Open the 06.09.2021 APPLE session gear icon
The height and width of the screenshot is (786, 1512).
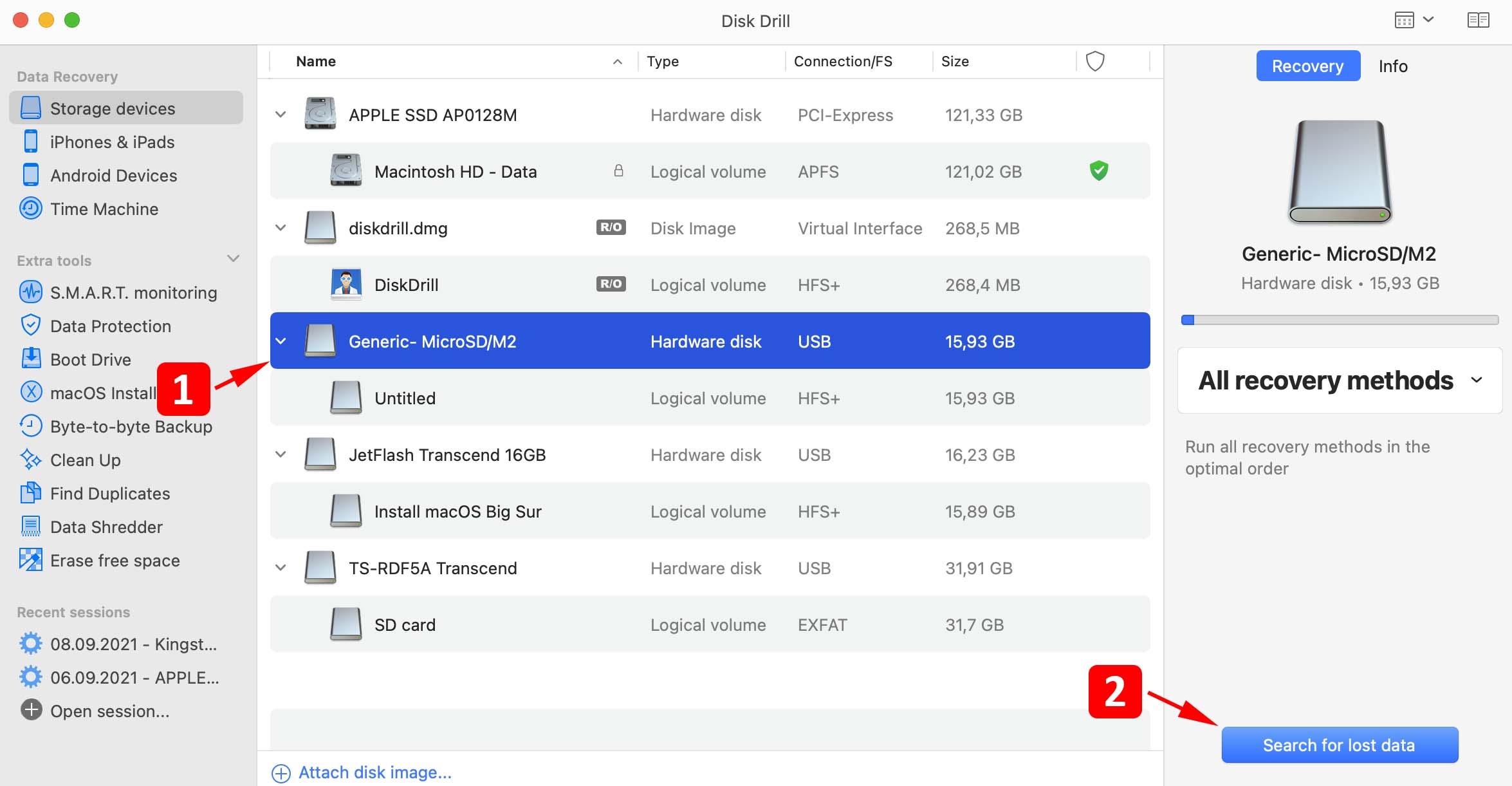coord(30,677)
